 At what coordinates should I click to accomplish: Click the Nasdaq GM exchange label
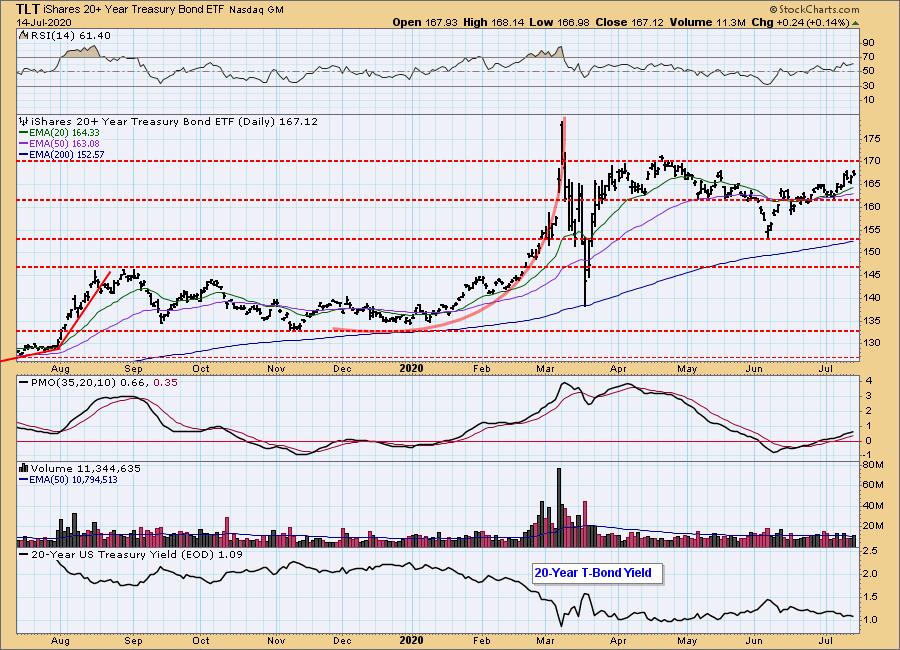pyautogui.click(x=256, y=10)
